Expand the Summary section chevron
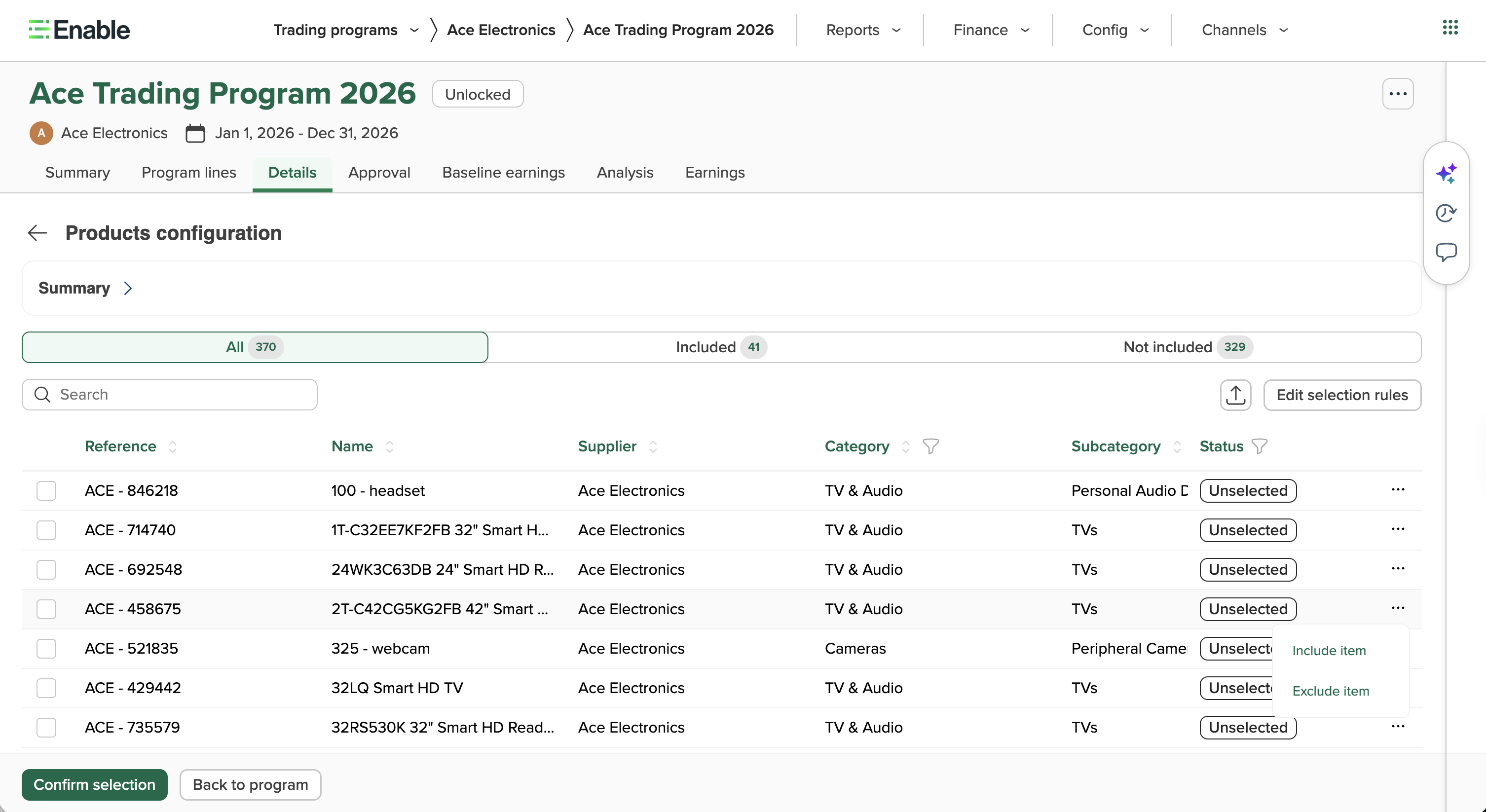The height and width of the screenshot is (812, 1486). click(x=128, y=289)
